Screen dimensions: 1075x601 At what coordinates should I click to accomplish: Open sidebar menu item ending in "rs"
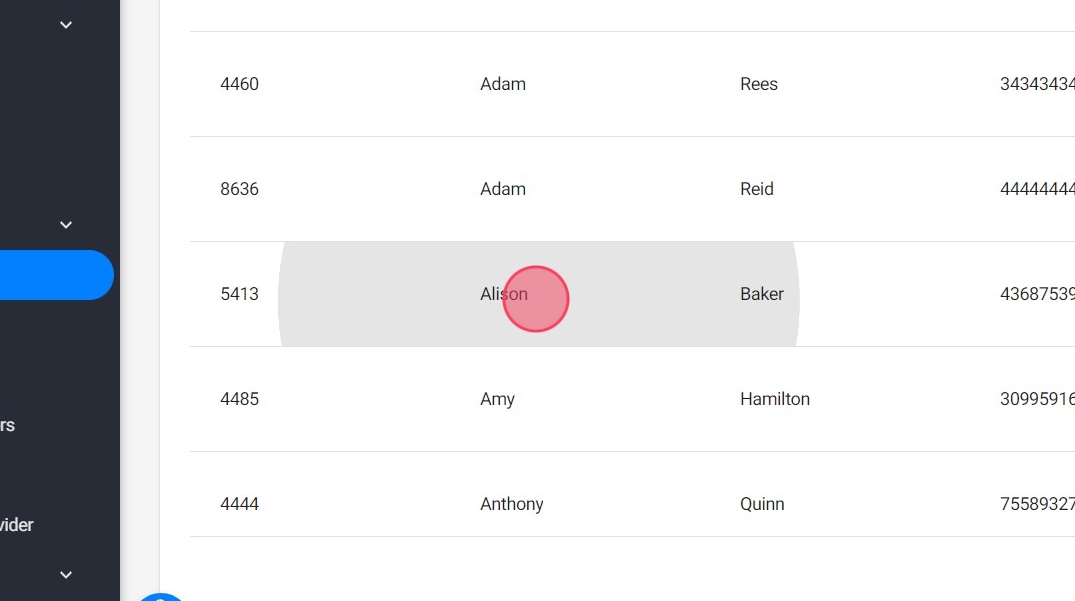8,425
